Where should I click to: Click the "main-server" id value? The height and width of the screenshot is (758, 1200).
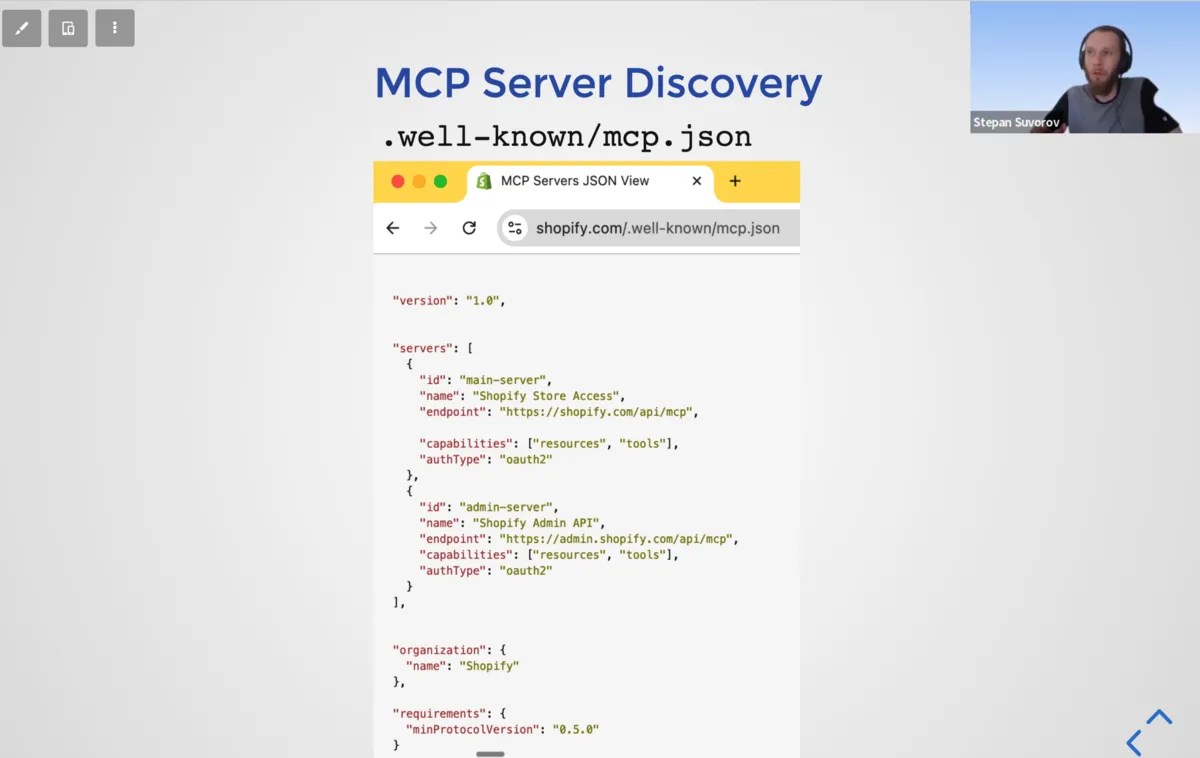coord(502,380)
